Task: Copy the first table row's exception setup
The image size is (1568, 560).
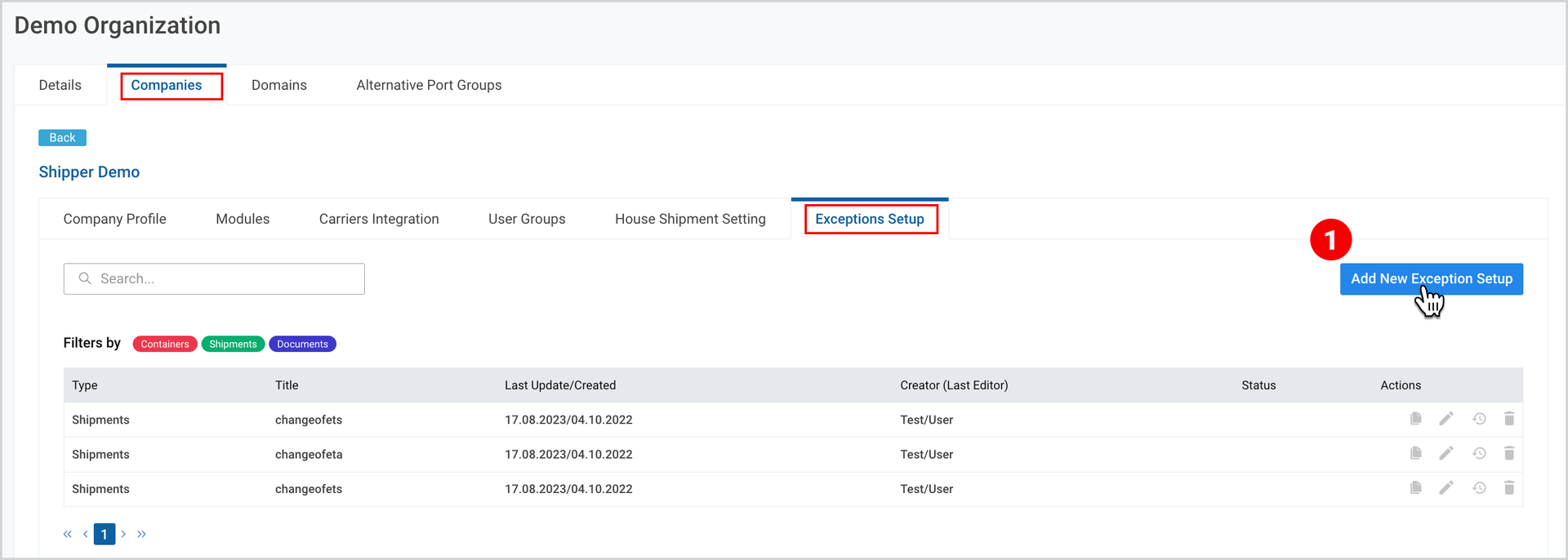Action: 1416,419
